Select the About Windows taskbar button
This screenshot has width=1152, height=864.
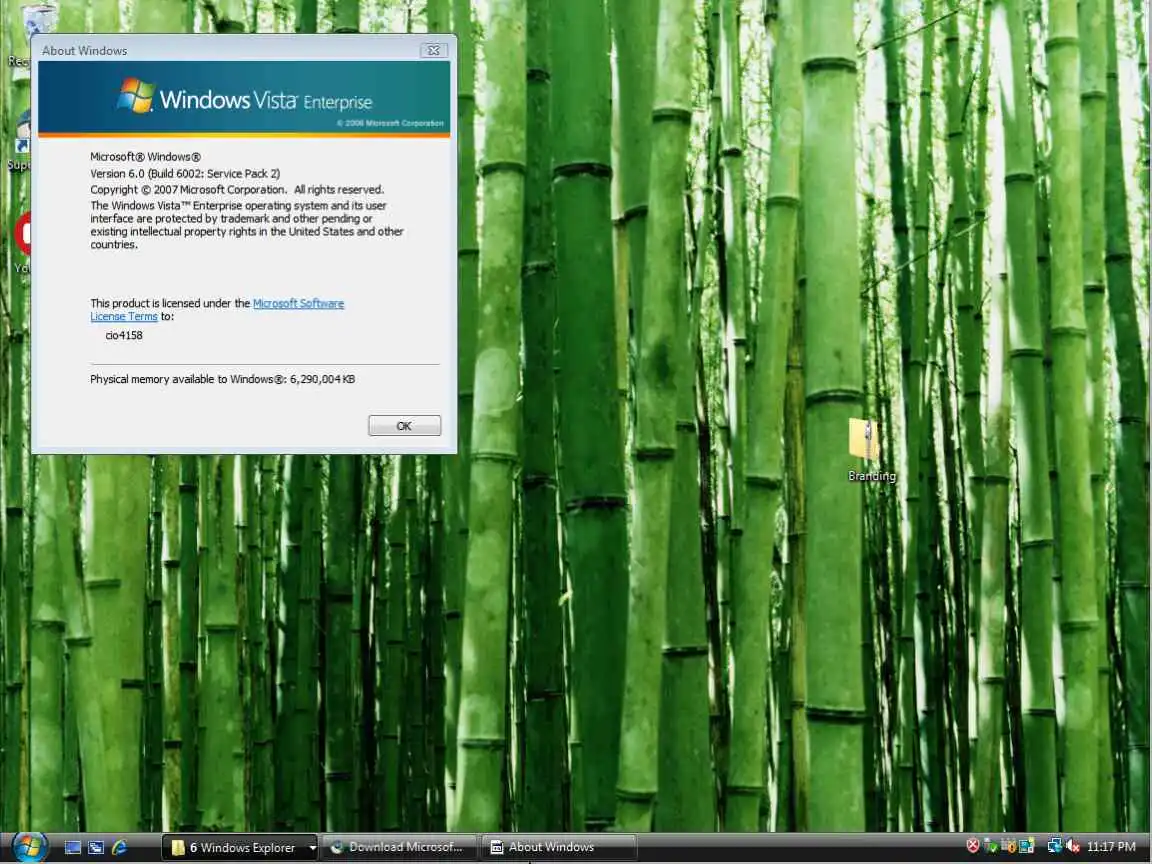pyautogui.click(x=558, y=848)
